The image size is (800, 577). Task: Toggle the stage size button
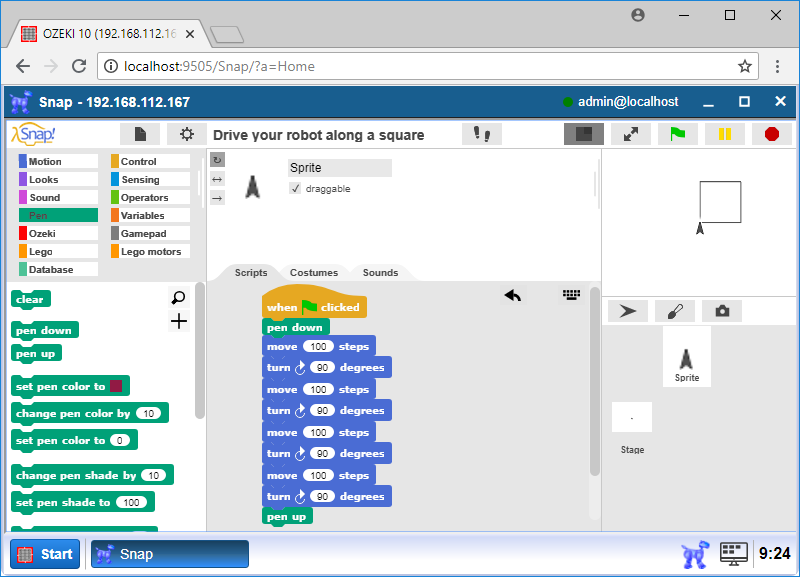pyautogui.click(x=584, y=134)
